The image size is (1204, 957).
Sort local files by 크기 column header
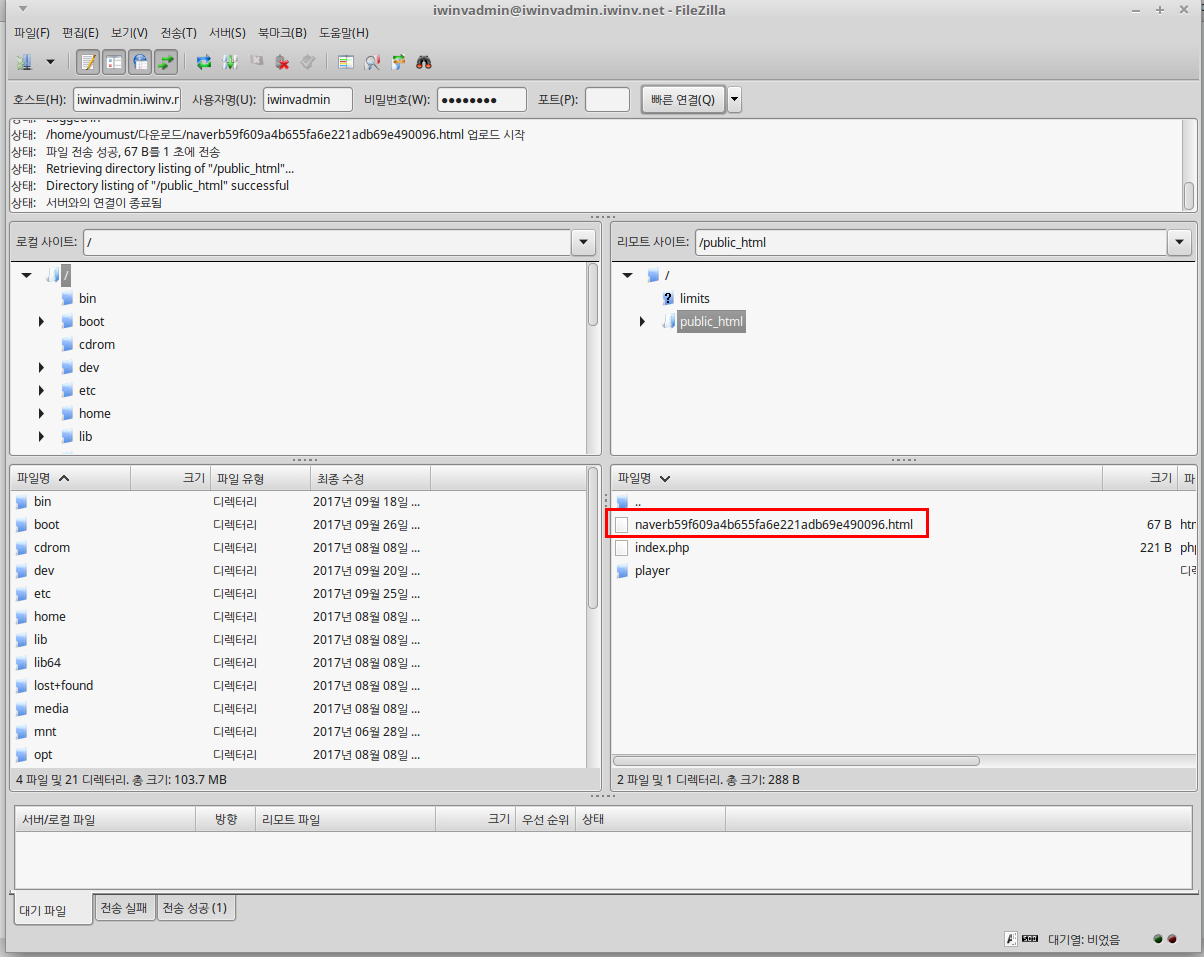click(x=170, y=478)
